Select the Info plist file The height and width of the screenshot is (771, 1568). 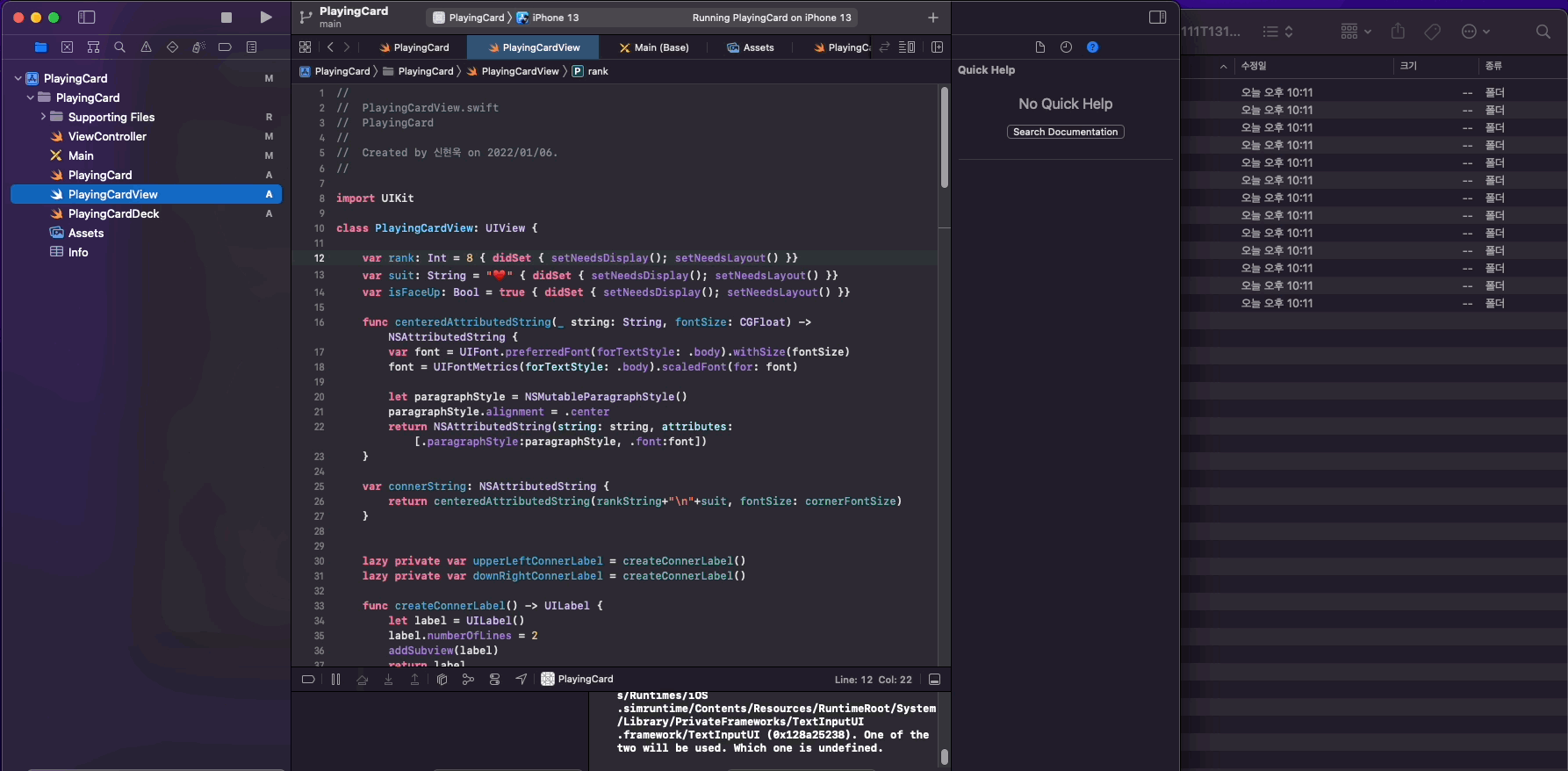(x=78, y=252)
